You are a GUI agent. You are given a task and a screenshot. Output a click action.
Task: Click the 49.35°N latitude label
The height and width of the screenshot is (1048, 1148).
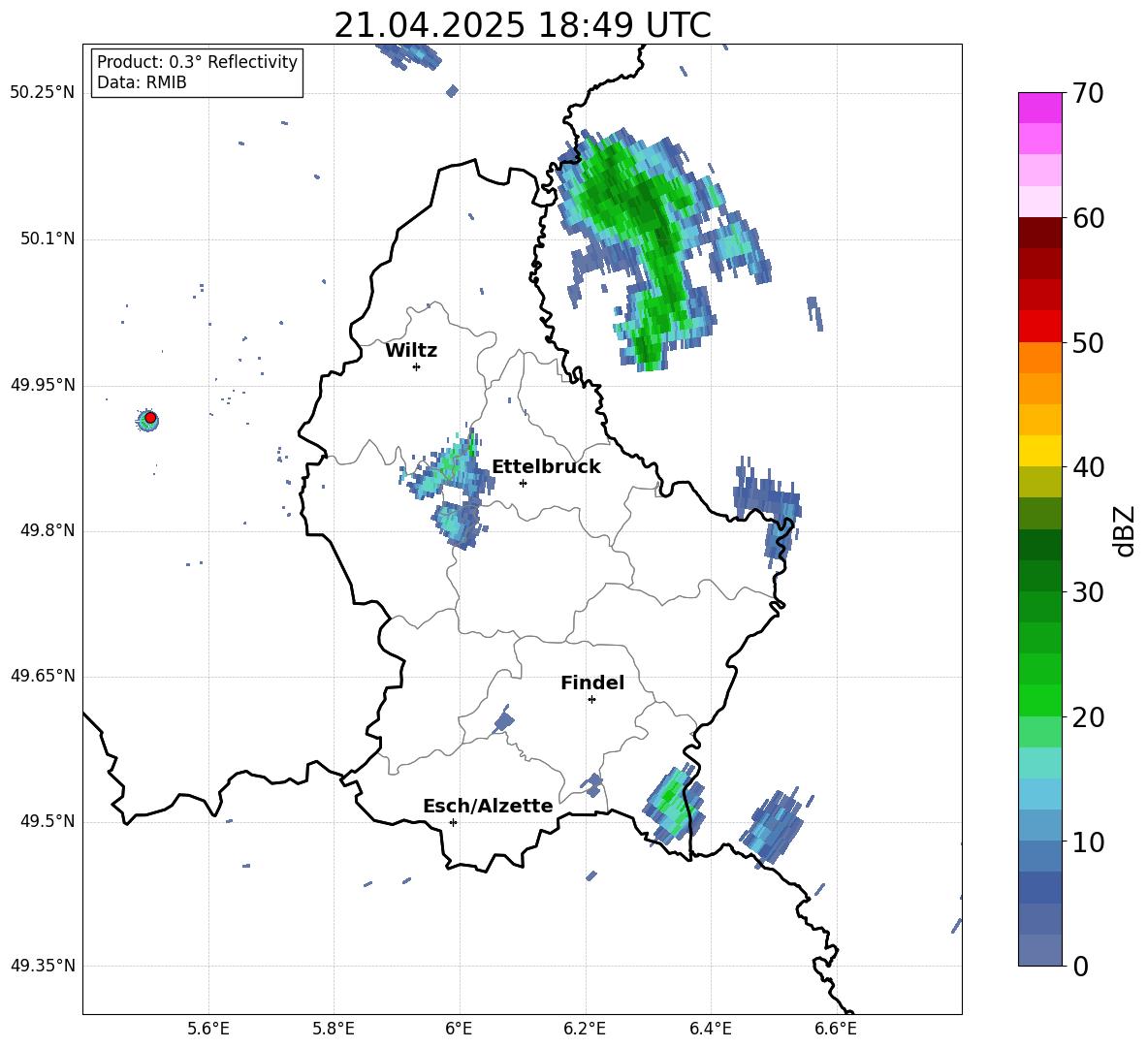coord(42,966)
